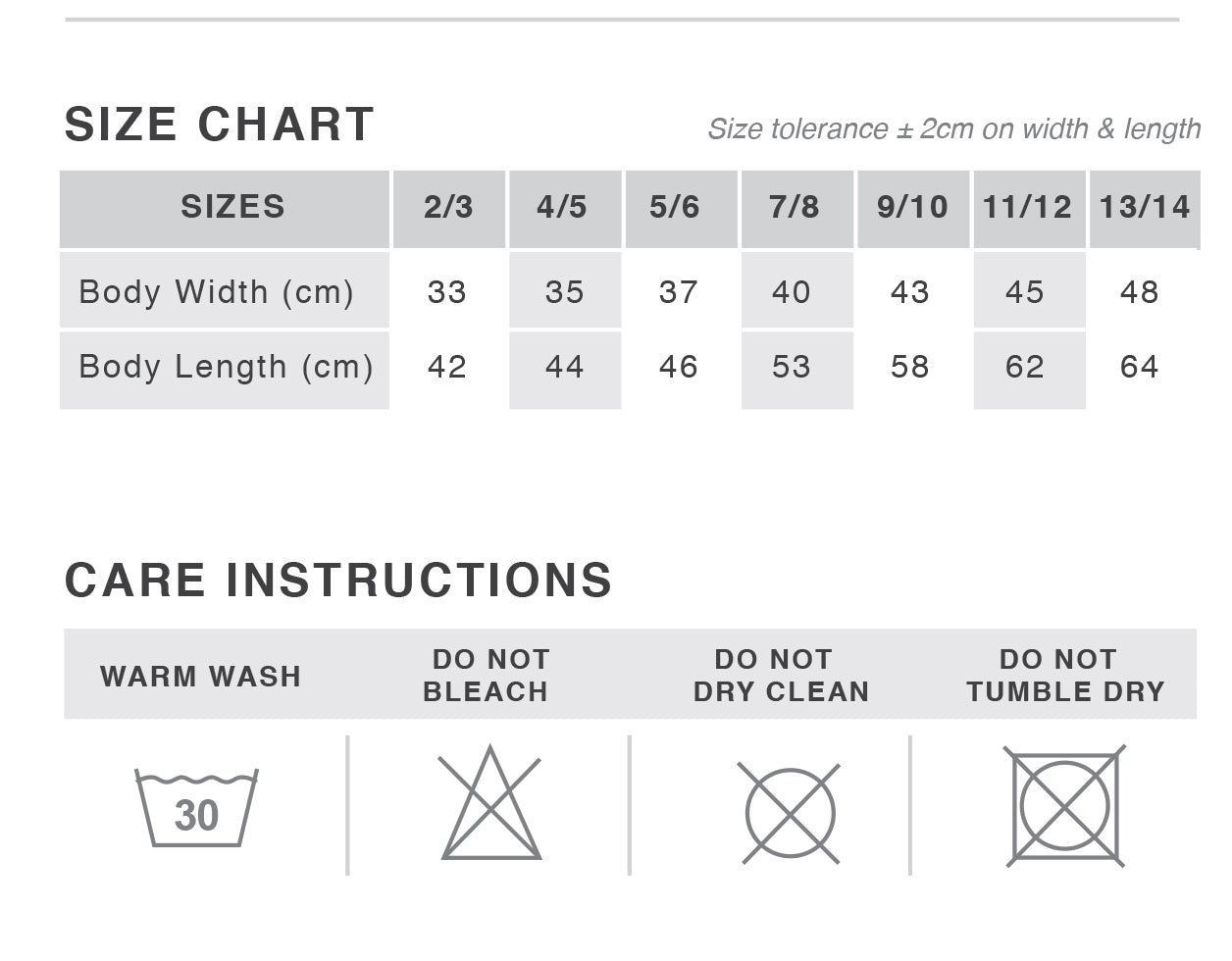Select the 2/3 size column header
Viewport: 1232px width, 961px height.
448,207
